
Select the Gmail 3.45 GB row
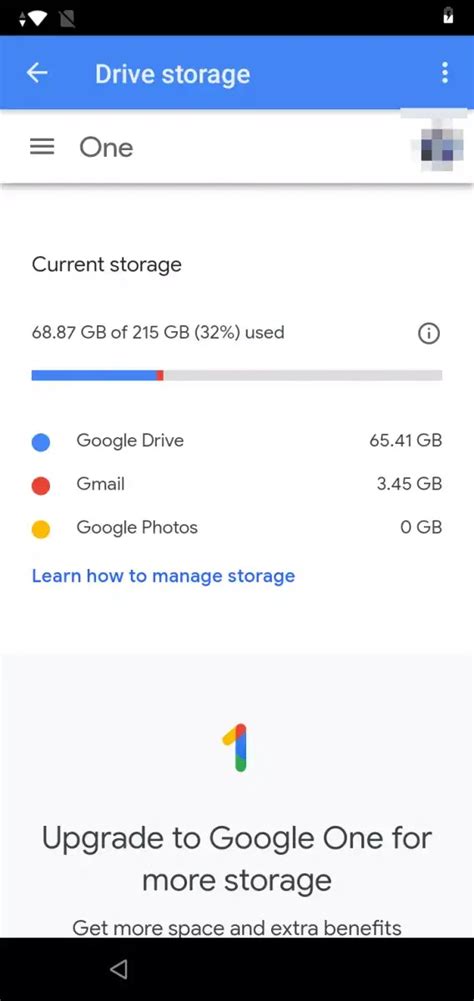pyautogui.click(x=237, y=485)
